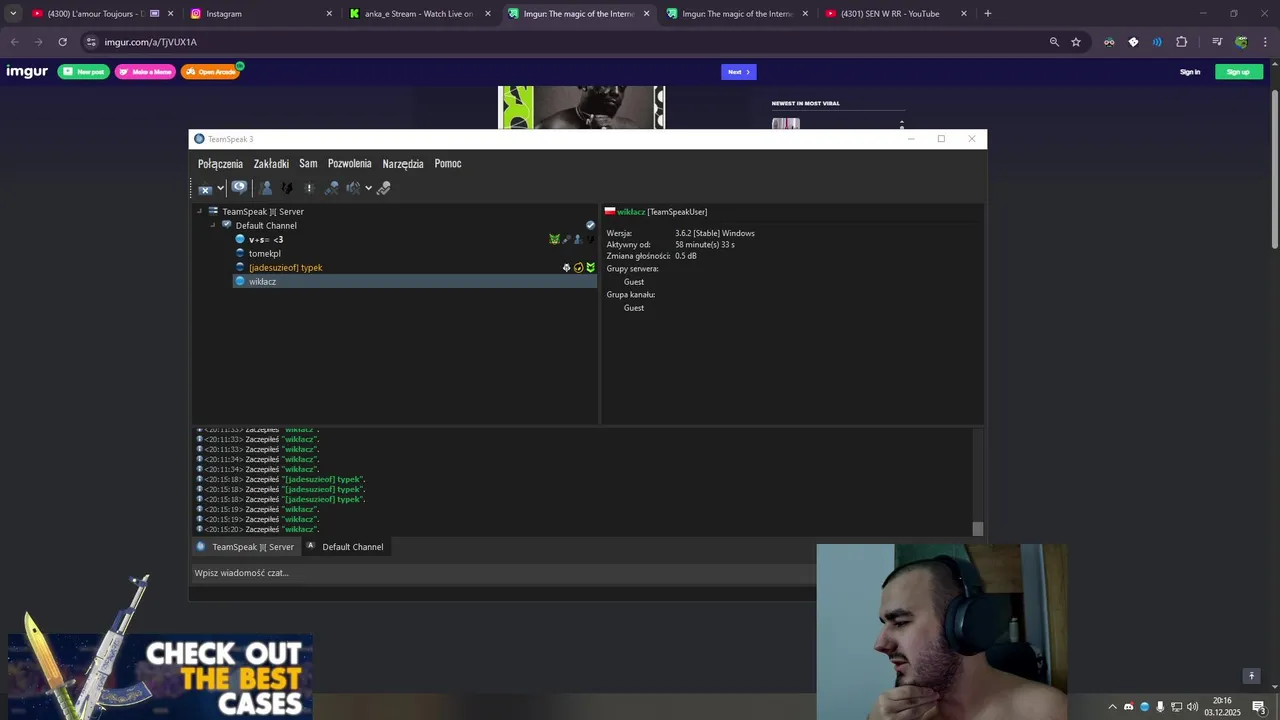This screenshot has width=1280, height=720.
Task: Bookmark this page with the star icon
Action: 1076,42
